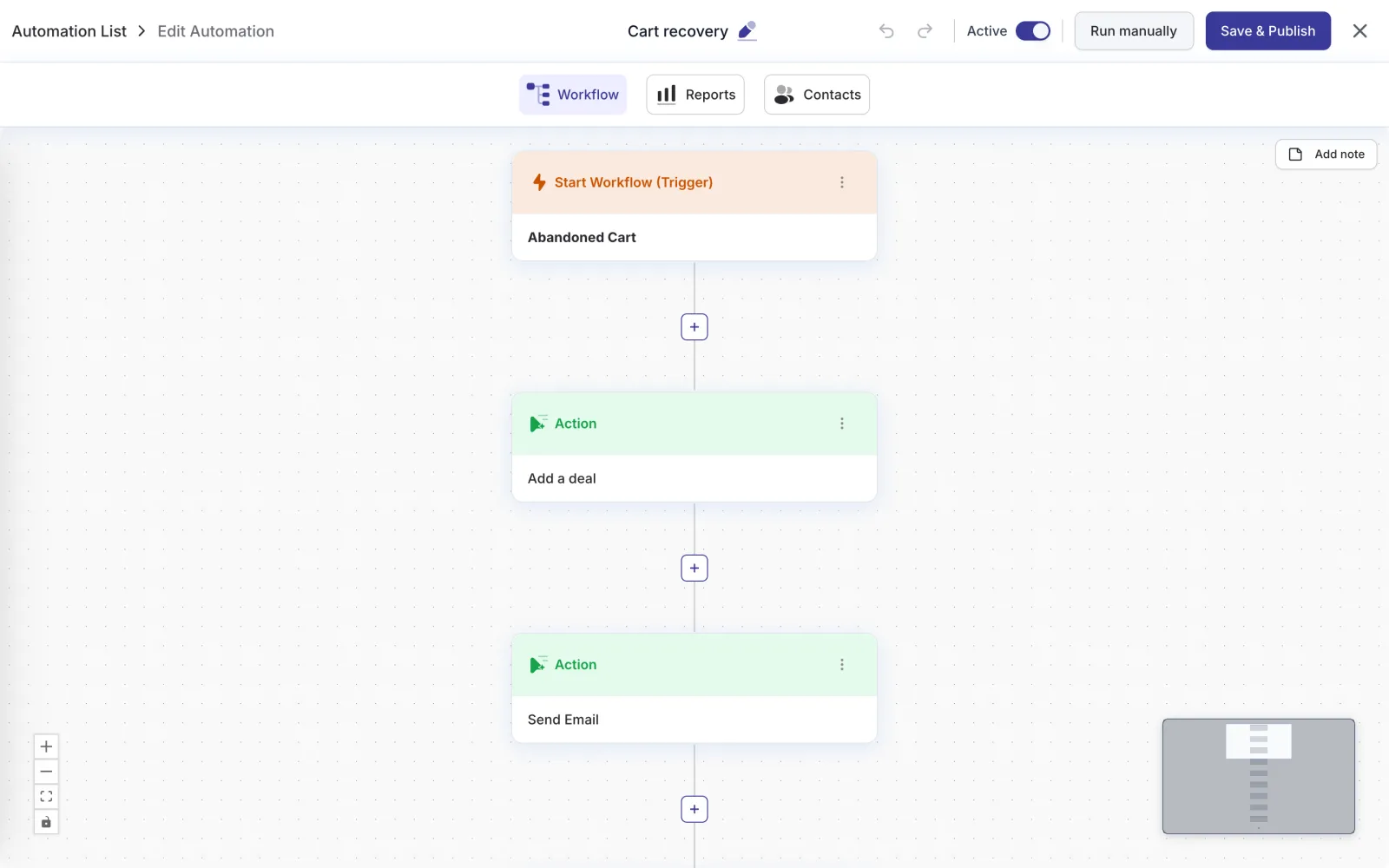This screenshot has width=1389, height=868.
Task: Open options menu for Send Email action
Action: 842,665
